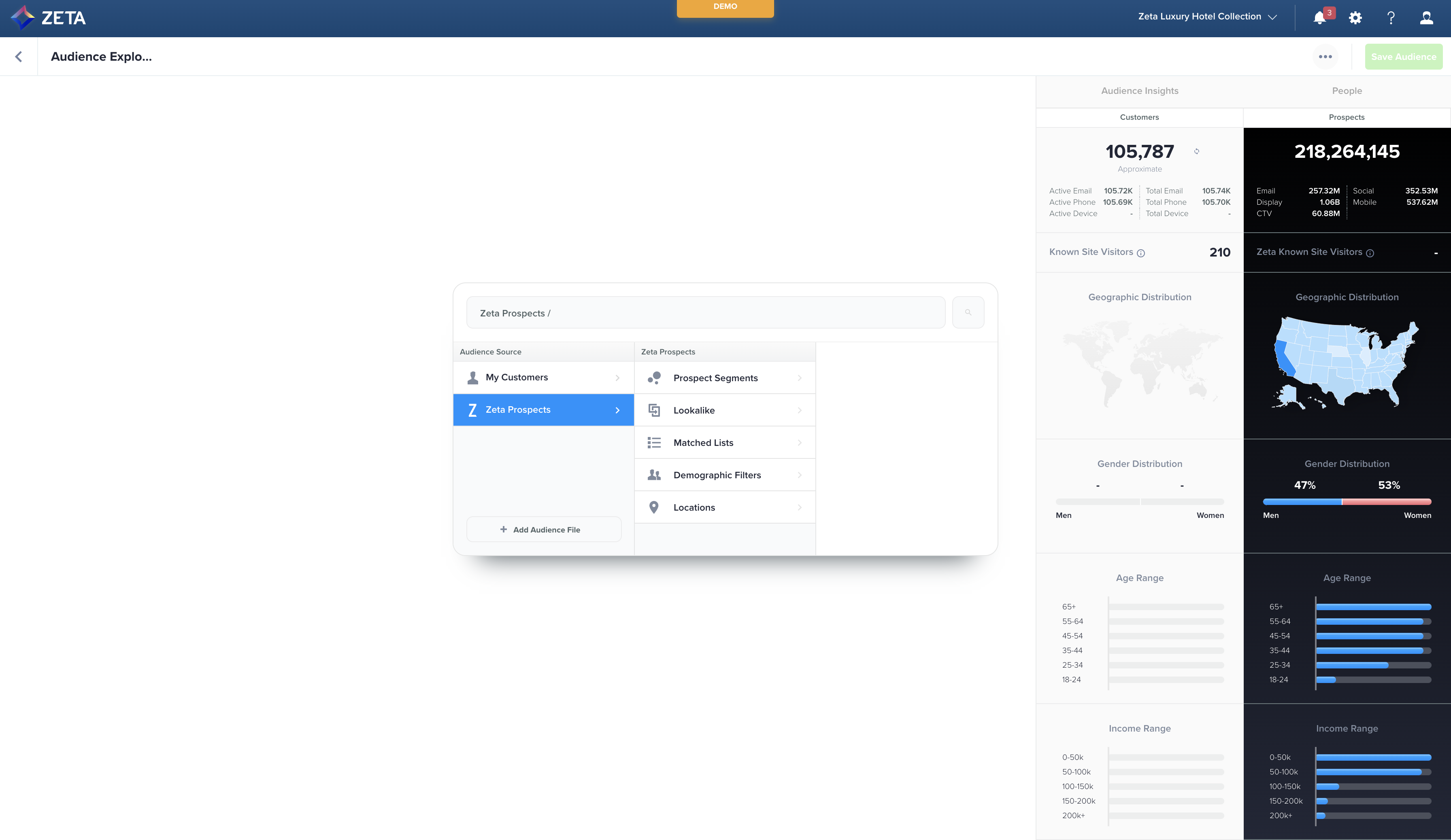Image resolution: width=1451 pixels, height=840 pixels.
Task: Open settings gear icon in header
Action: point(1355,18)
